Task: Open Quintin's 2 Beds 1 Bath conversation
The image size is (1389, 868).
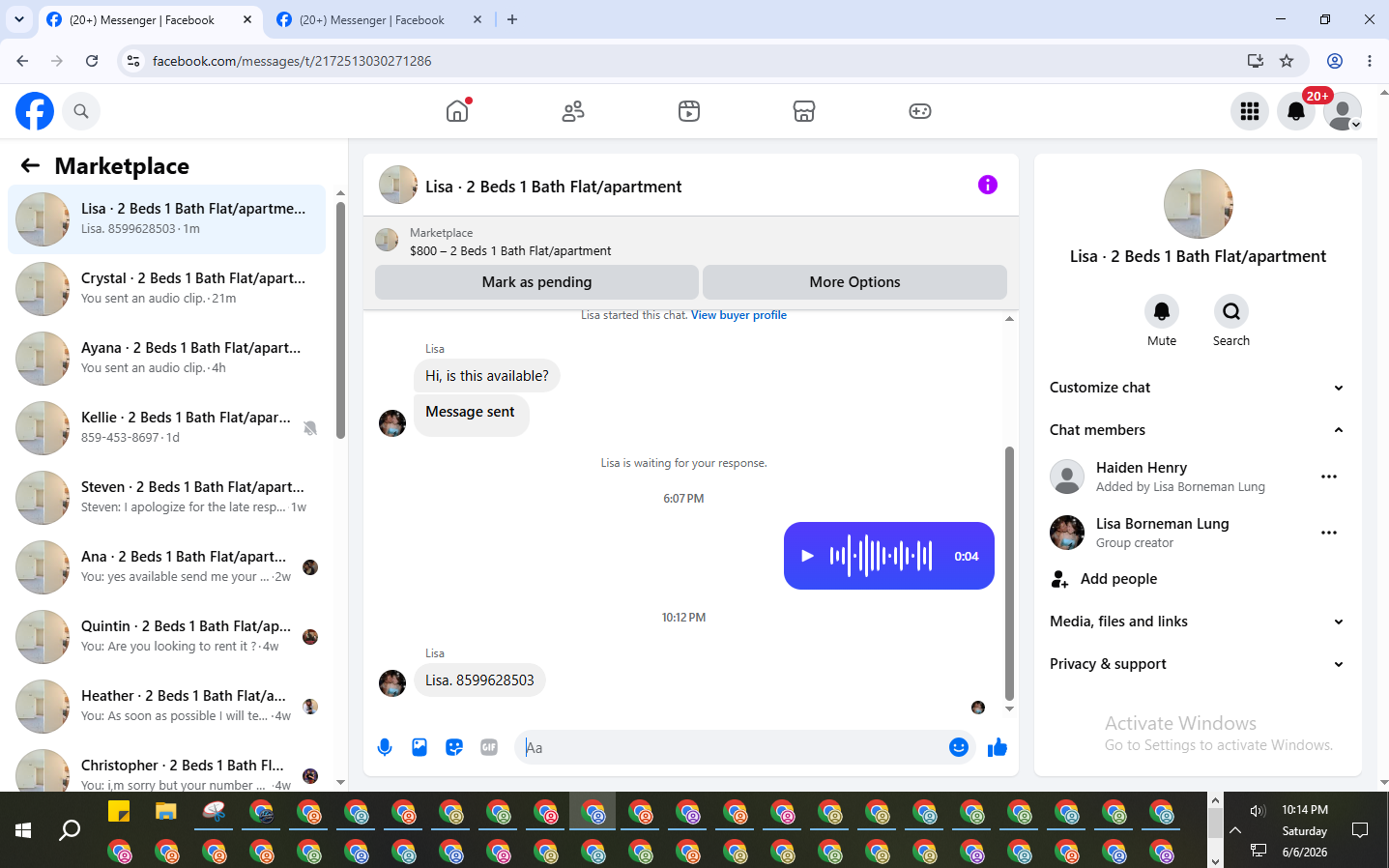Action: (x=166, y=637)
